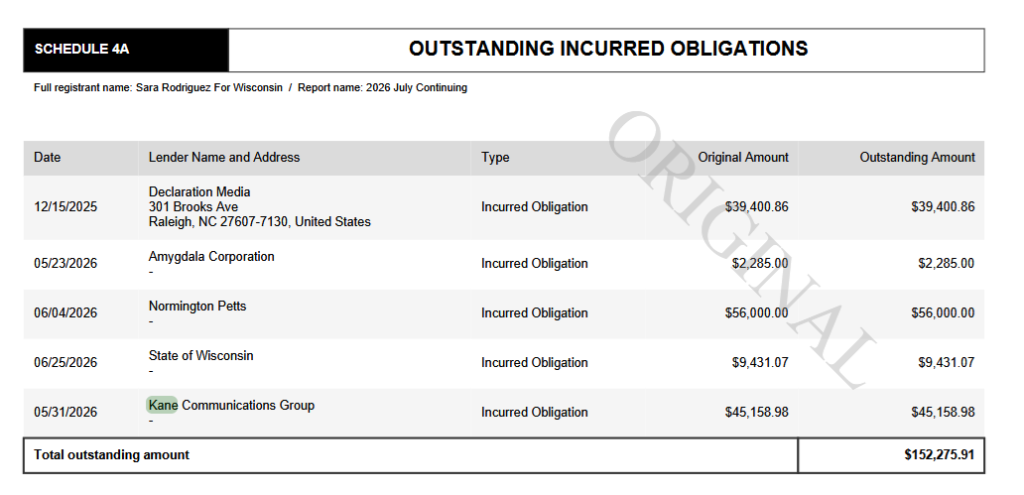Select the Total outstanding amount label
Image resolution: width=1024 pixels, height=495 pixels.
(x=112, y=455)
